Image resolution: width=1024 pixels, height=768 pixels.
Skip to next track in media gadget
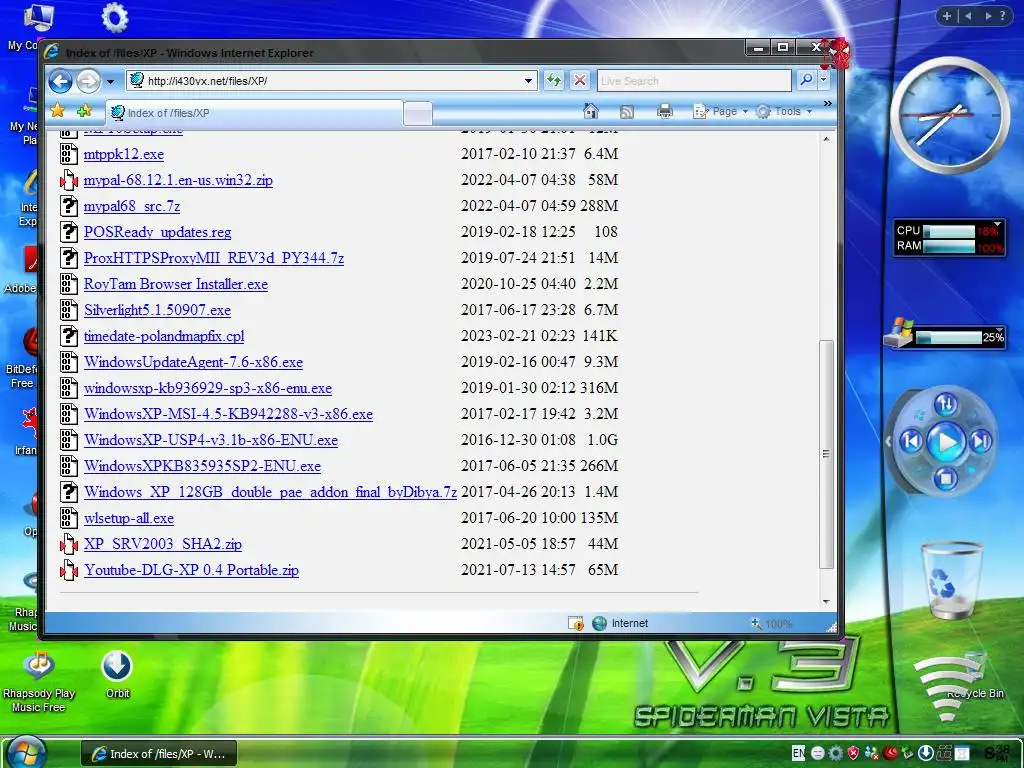click(981, 442)
